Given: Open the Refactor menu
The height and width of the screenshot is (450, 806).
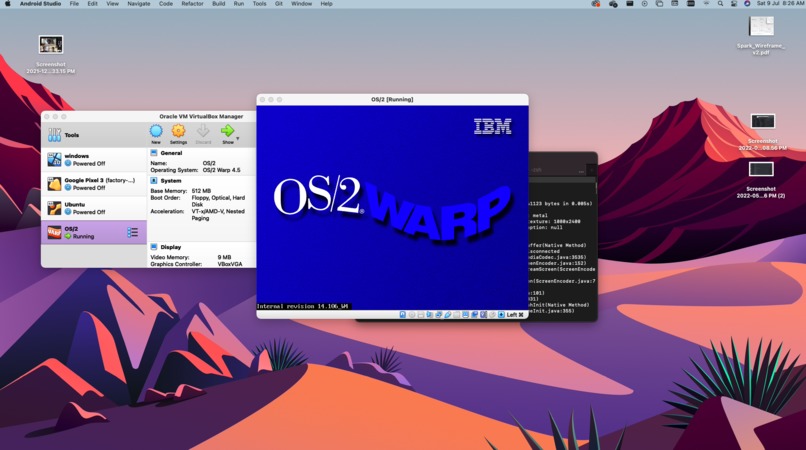Looking at the screenshot, I should [192, 4].
